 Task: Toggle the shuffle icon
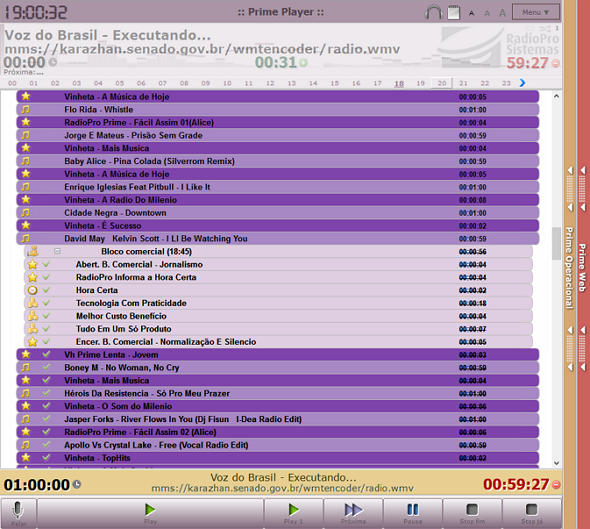544,28
